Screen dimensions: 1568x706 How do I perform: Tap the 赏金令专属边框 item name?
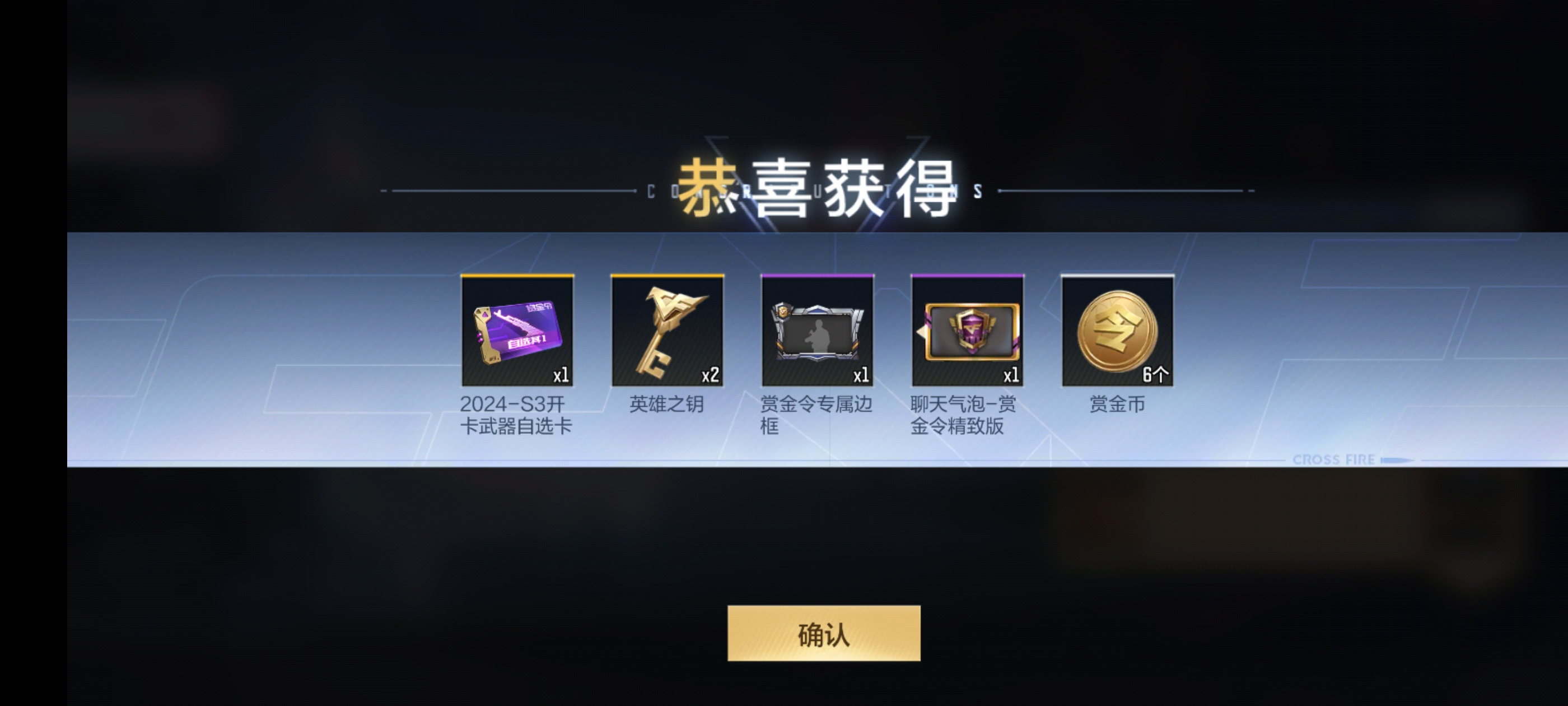[816, 415]
